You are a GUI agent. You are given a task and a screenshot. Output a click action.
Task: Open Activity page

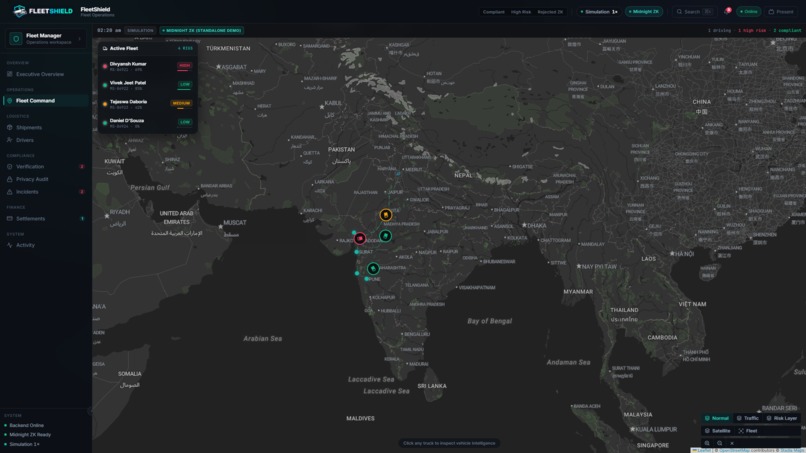click(45, 245)
